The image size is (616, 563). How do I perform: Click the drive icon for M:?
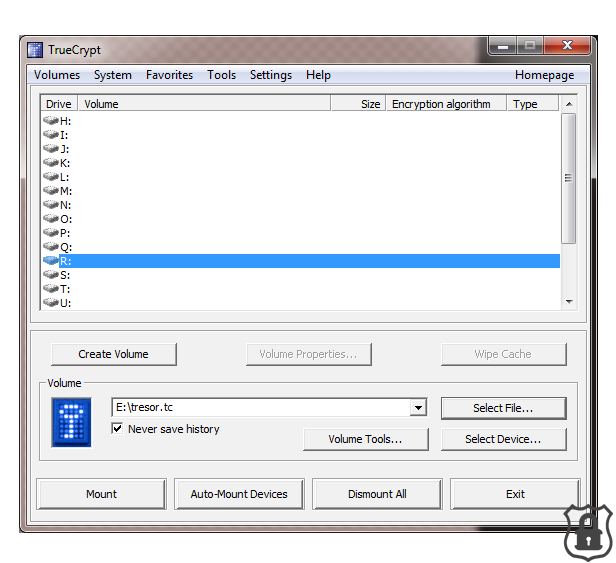51,191
